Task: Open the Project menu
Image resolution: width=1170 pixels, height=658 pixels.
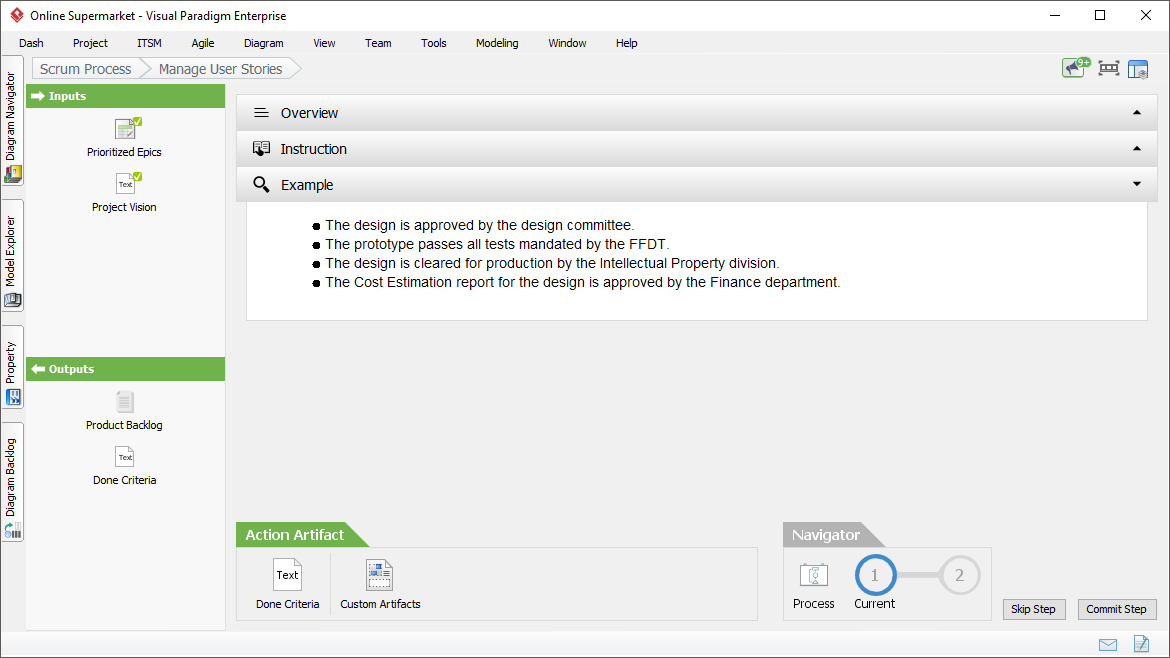Action: 90,43
